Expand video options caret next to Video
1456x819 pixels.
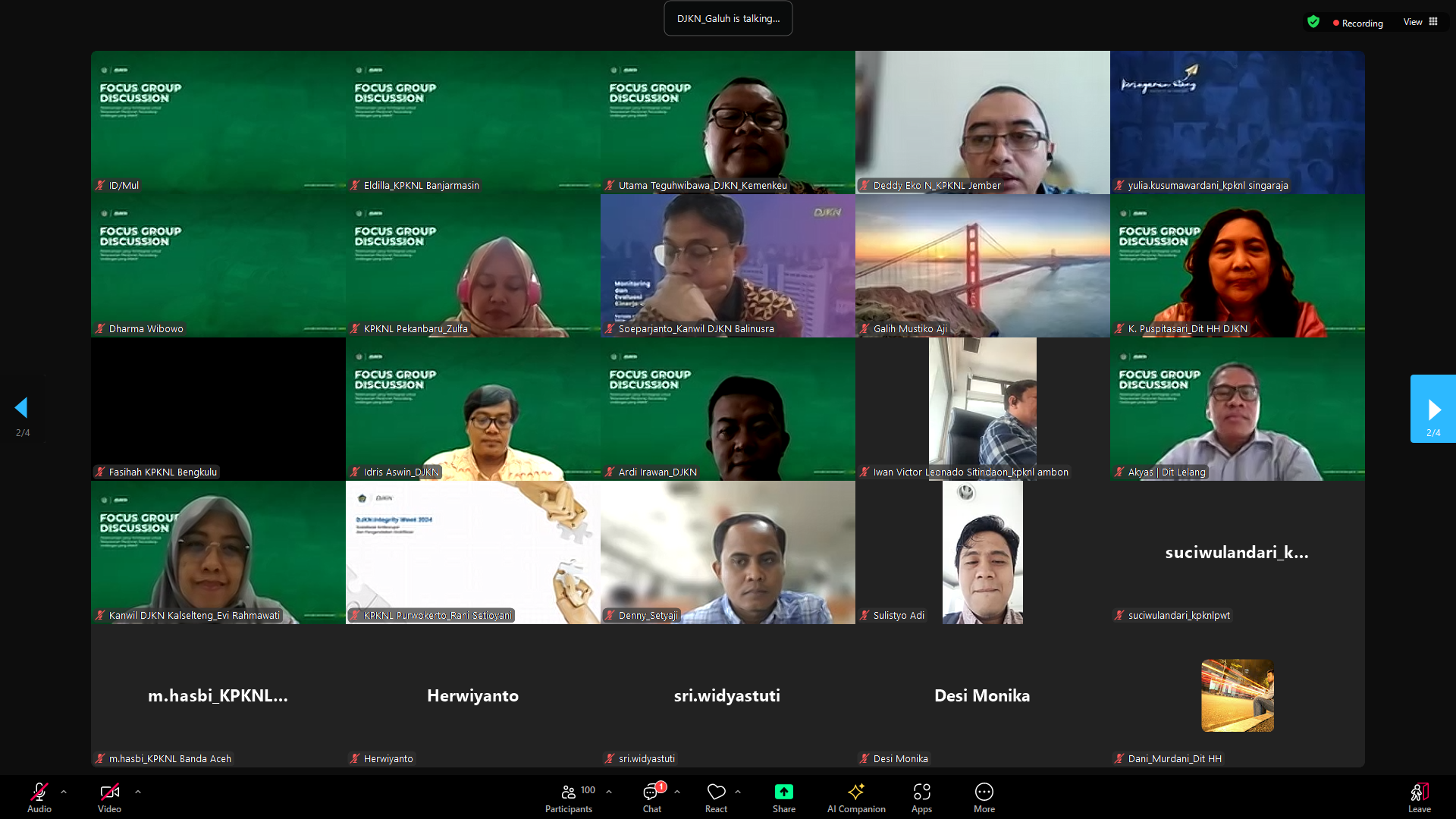pos(138,792)
